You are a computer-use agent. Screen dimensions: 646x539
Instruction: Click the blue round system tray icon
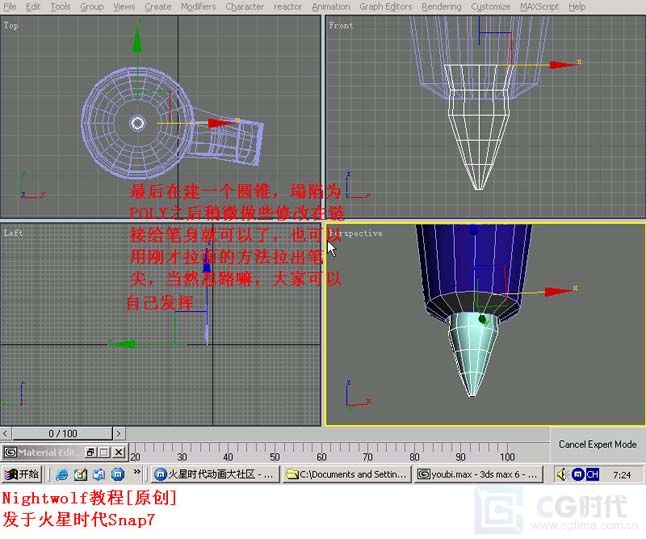click(x=578, y=475)
